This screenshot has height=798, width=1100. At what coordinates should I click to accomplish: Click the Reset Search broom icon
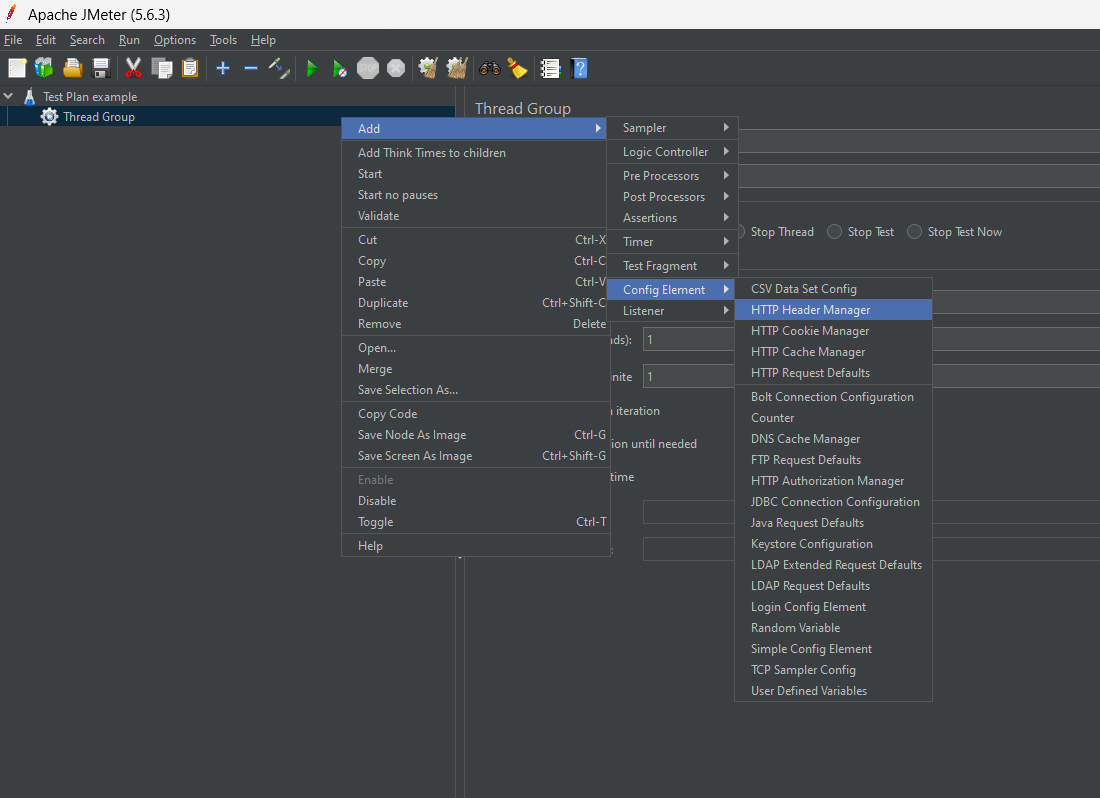(x=518, y=68)
